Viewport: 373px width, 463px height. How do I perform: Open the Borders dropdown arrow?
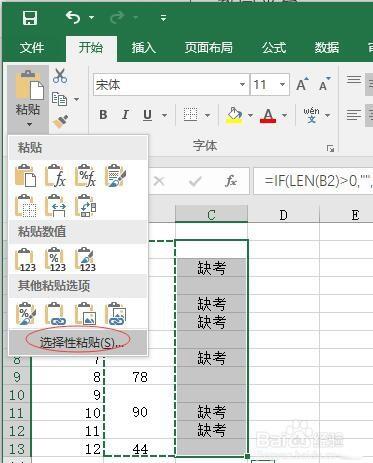coord(207,115)
